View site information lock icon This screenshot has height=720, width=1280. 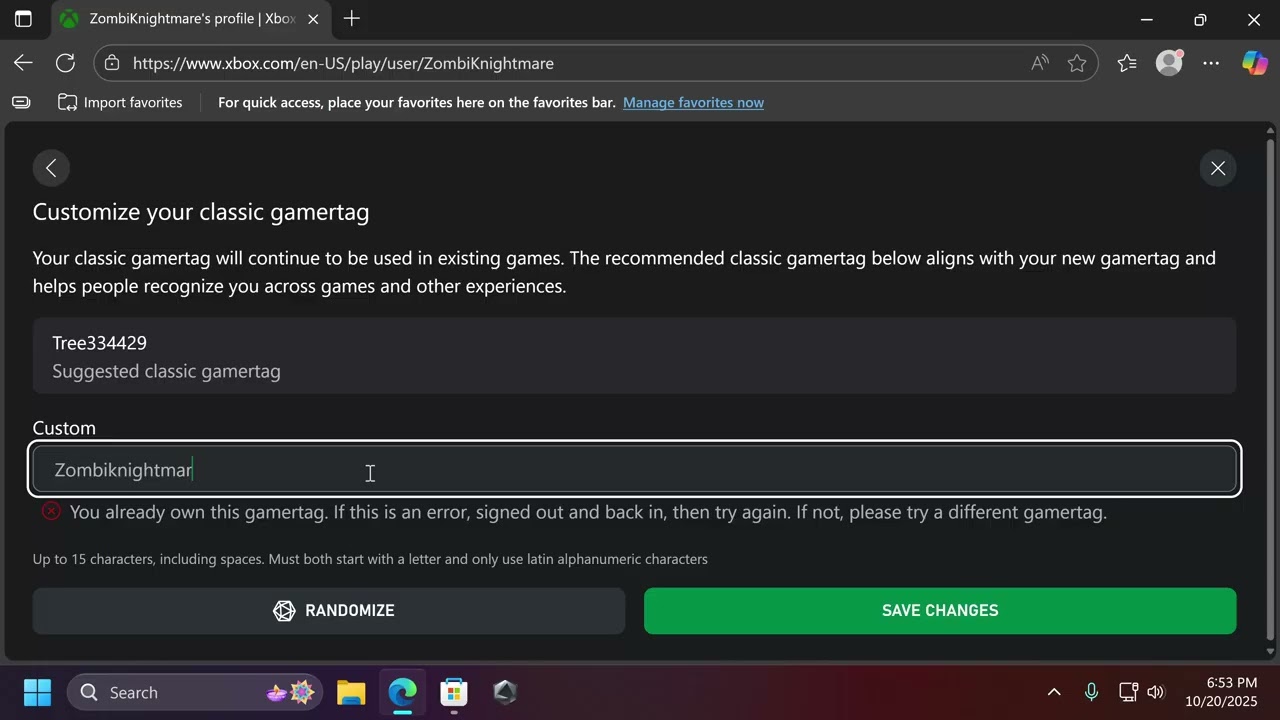(x=112, y=63)
